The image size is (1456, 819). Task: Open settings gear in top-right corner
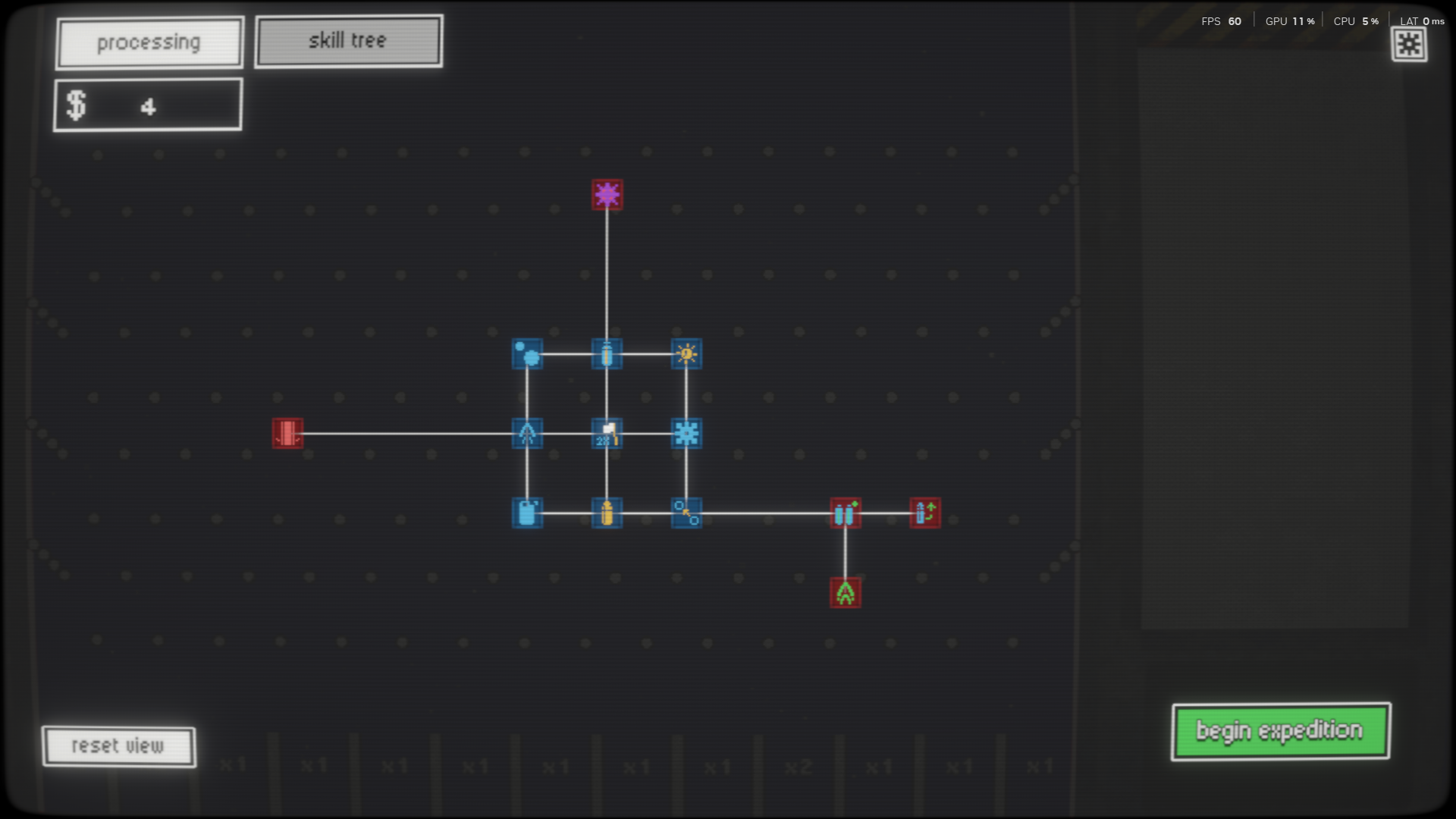point(1408,44)
